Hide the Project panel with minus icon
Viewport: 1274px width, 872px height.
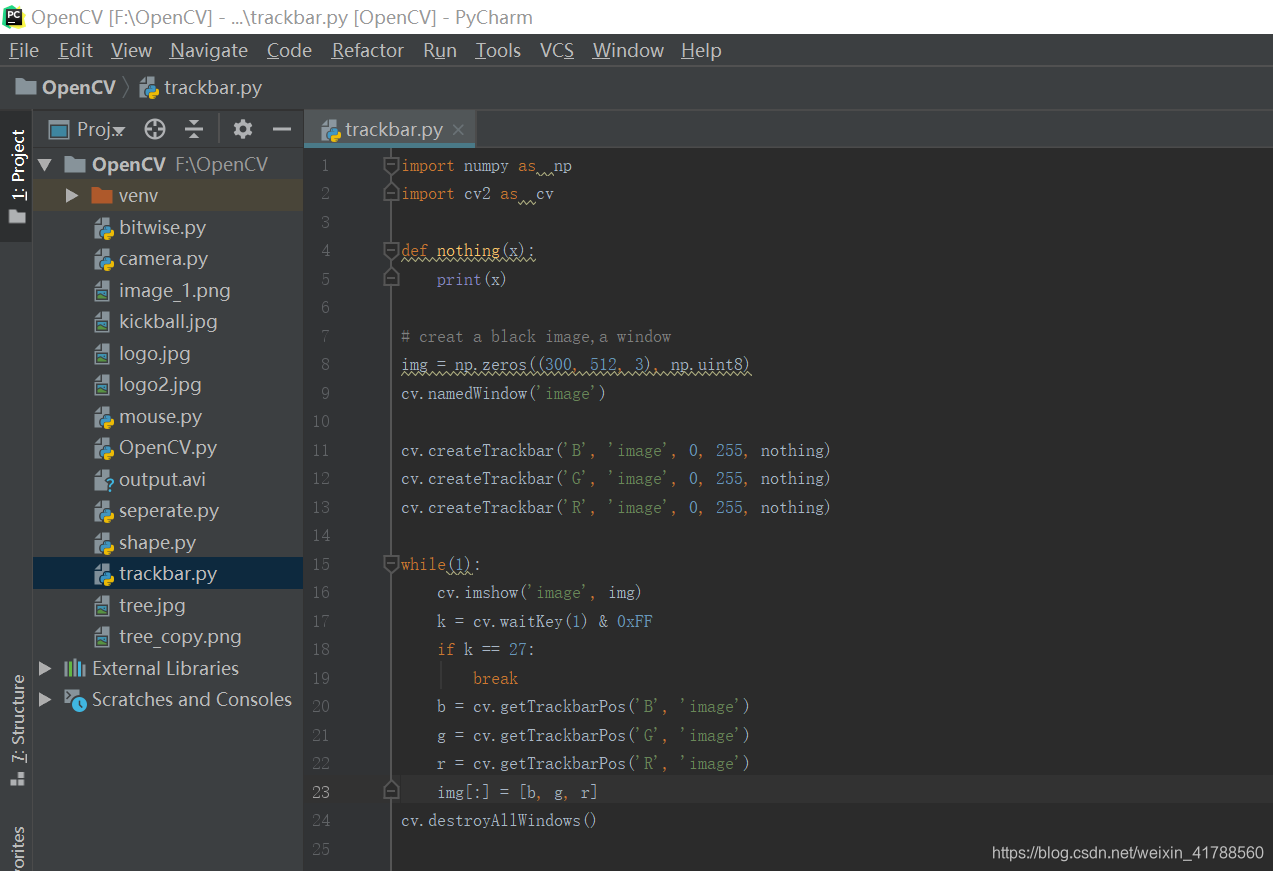click(x=282, y=129)
